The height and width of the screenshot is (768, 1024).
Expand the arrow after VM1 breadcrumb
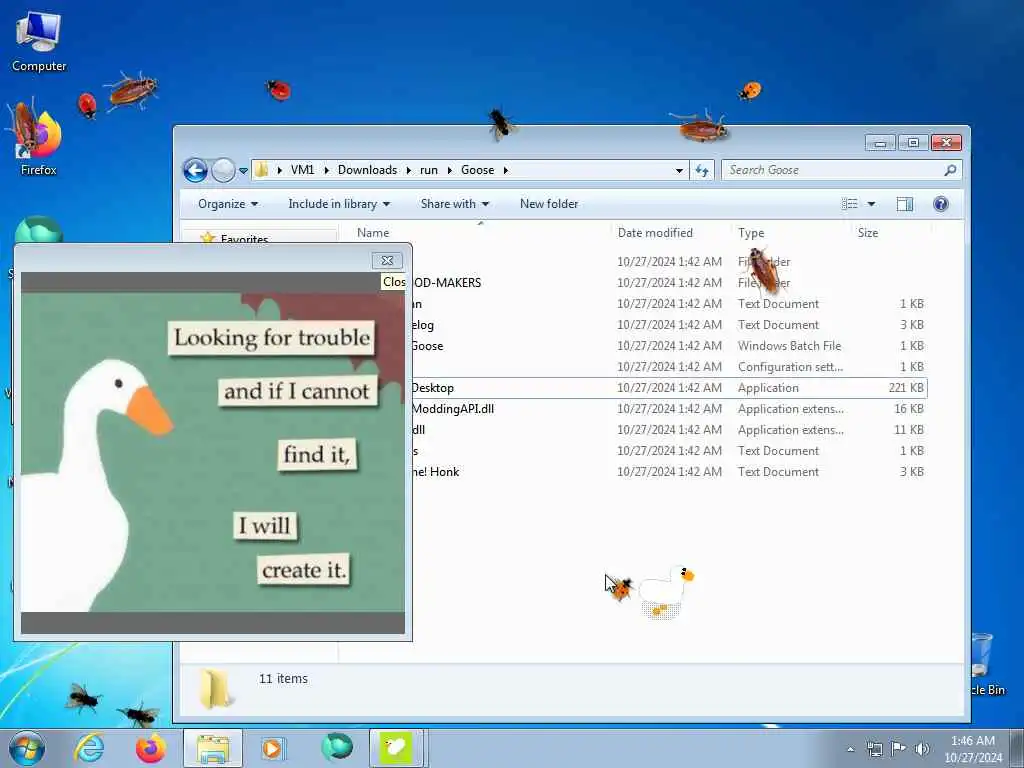pos(326,170)
